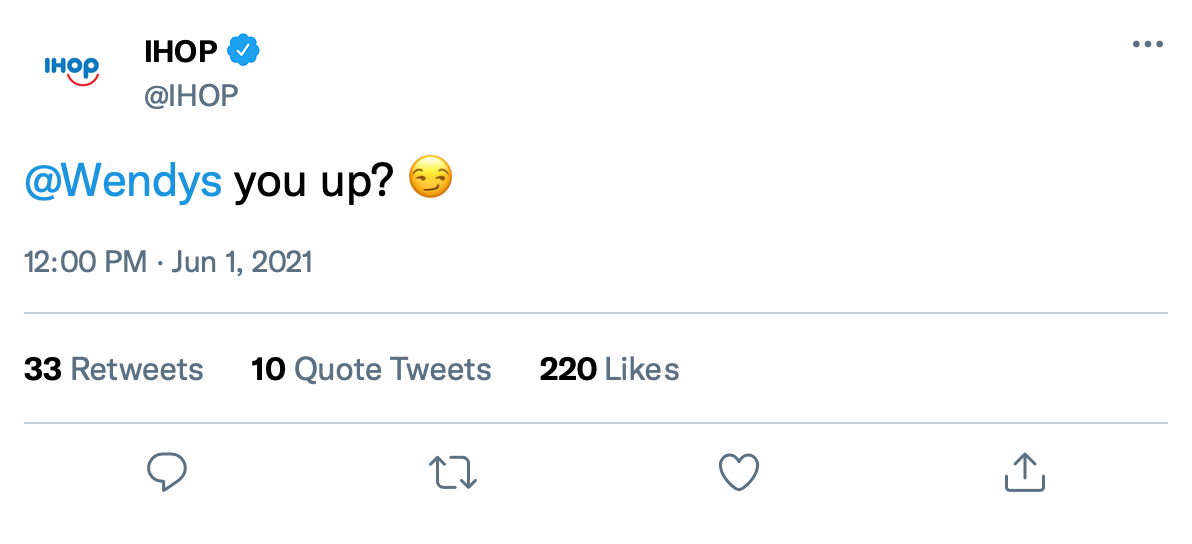
Task: Click the bold number 10
Action: (x=268, y=370)
